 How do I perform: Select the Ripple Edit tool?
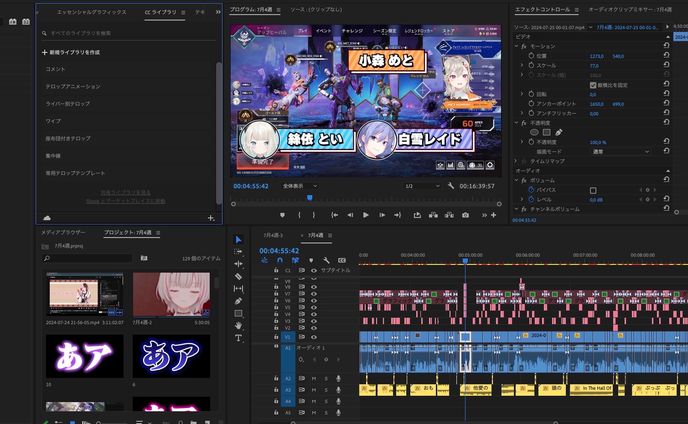pyautogui.click(x=238, y=264)
